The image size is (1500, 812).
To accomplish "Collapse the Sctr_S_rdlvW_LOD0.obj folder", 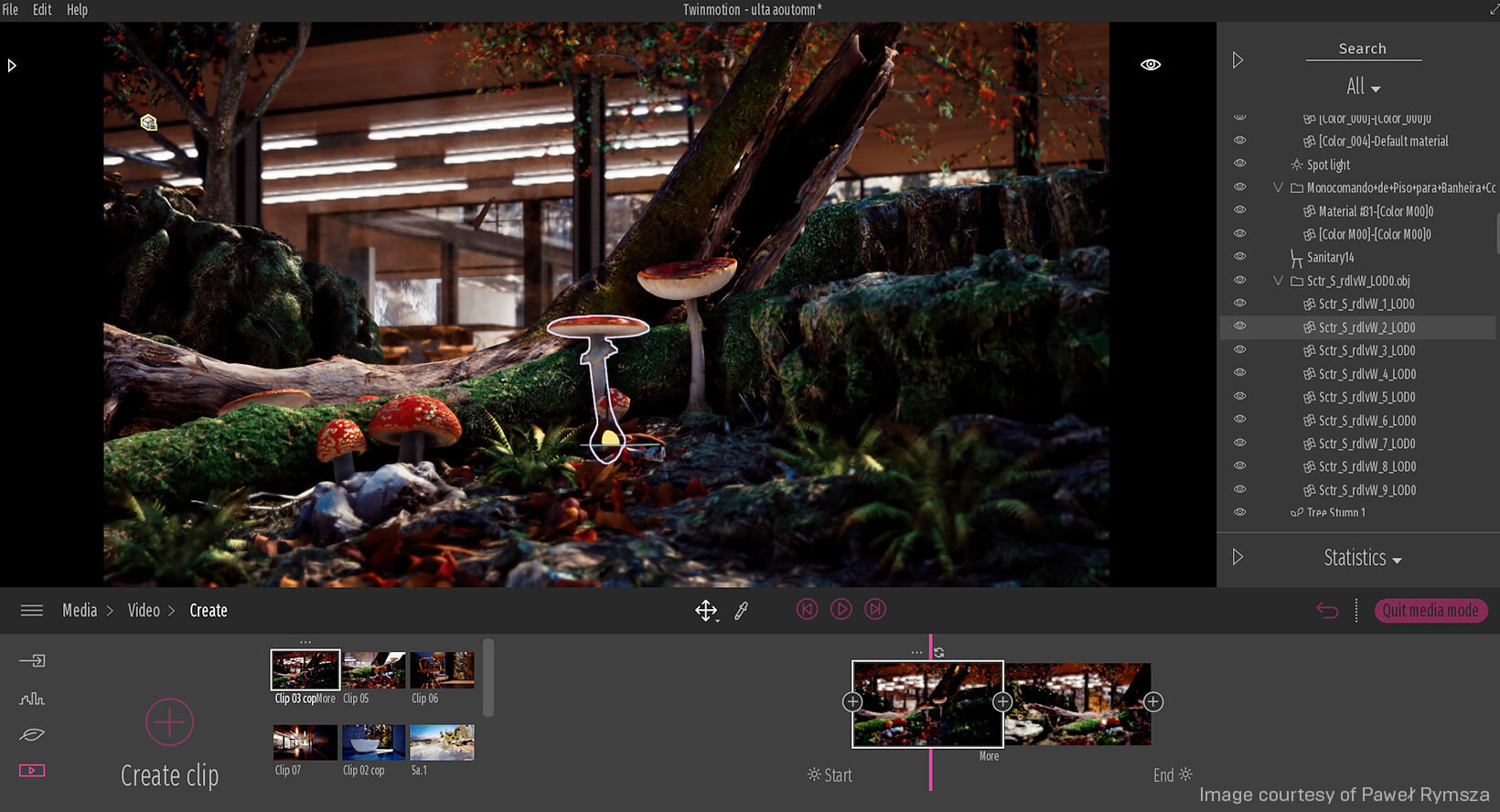I will pyautogui.click(x=1278, y=281).
